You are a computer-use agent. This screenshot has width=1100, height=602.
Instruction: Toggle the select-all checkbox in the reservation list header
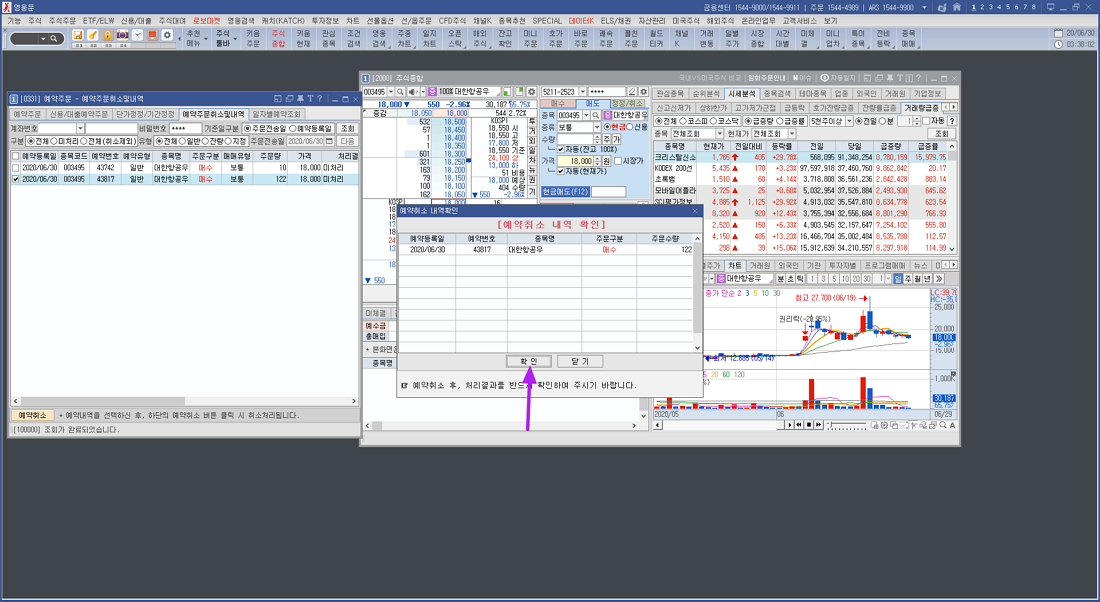point(16,156)
